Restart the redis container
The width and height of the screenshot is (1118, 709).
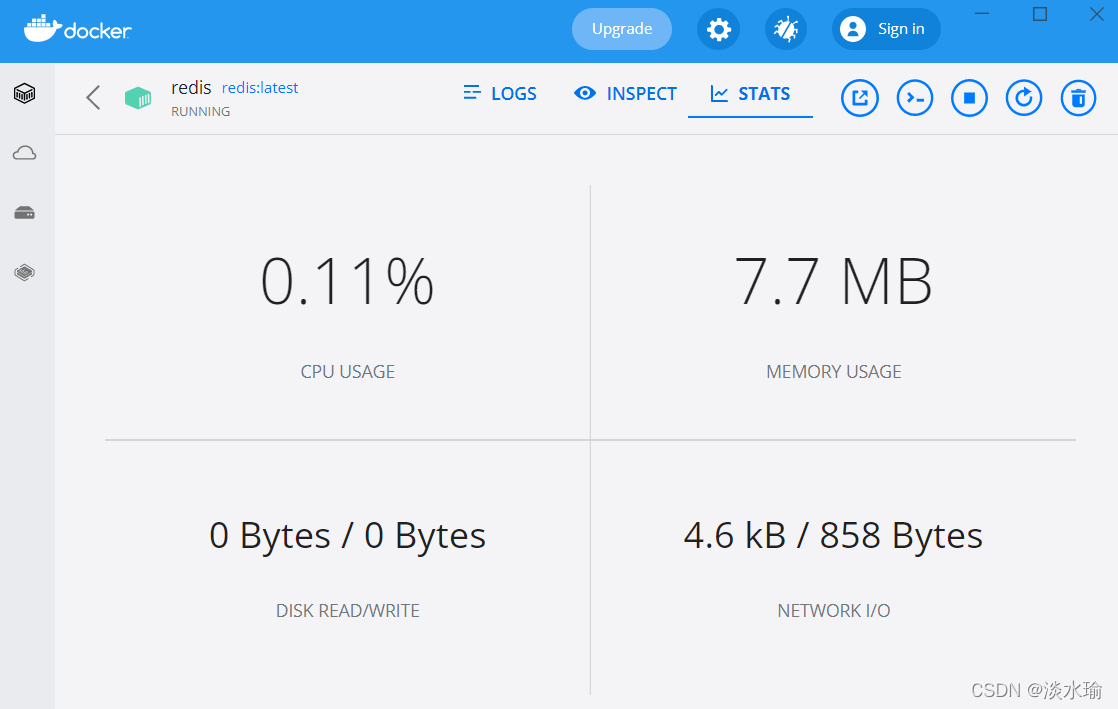click(x=1024, y=98)
